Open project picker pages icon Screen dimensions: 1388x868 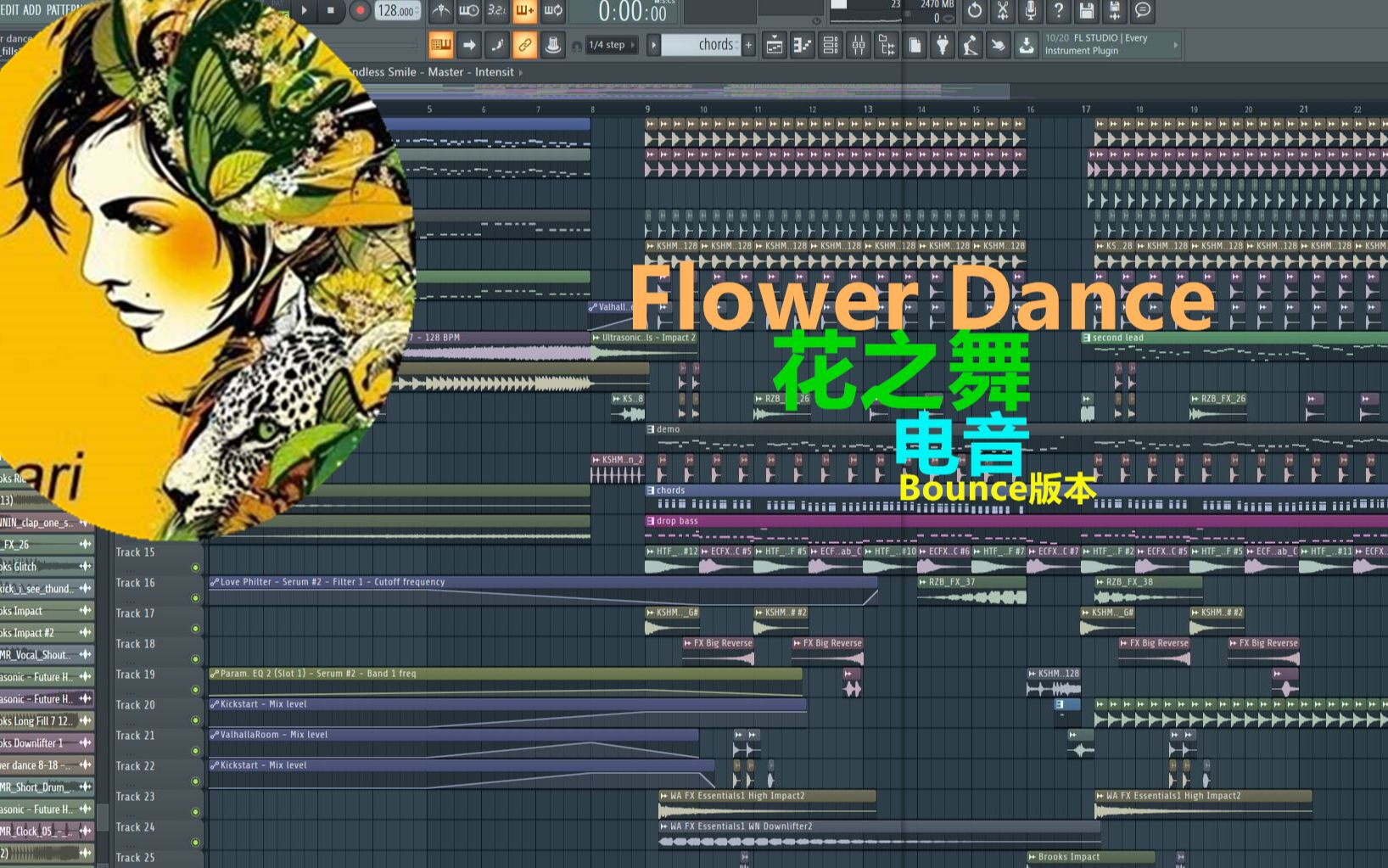coord(915,45)
